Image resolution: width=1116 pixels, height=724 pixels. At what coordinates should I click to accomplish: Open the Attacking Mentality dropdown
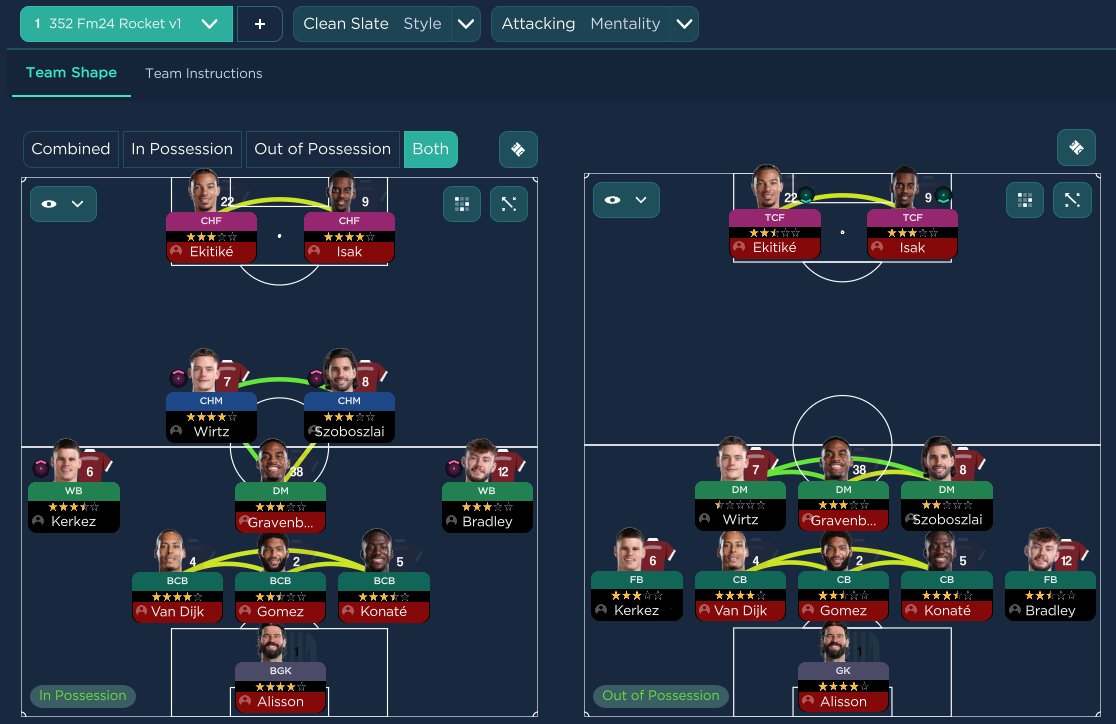tap(595, 24)
